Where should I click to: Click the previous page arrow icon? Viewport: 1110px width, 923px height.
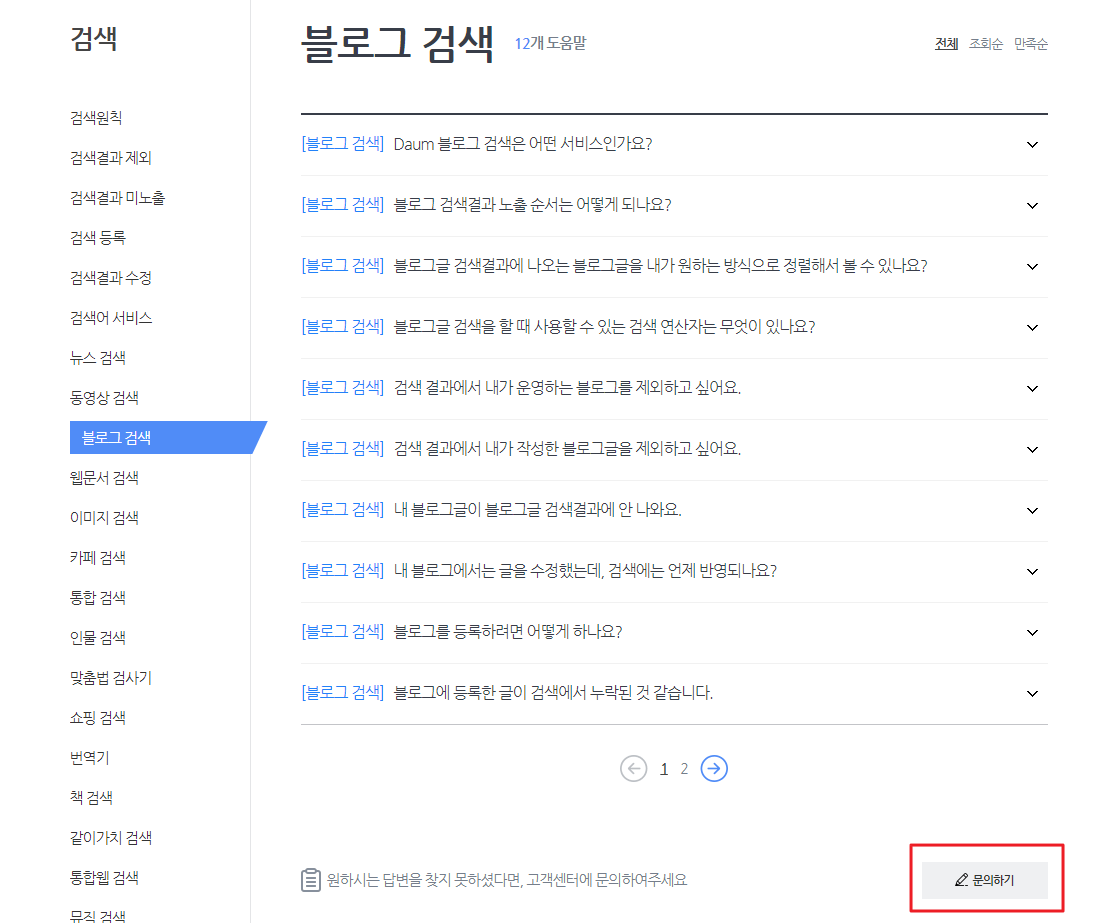634,768
